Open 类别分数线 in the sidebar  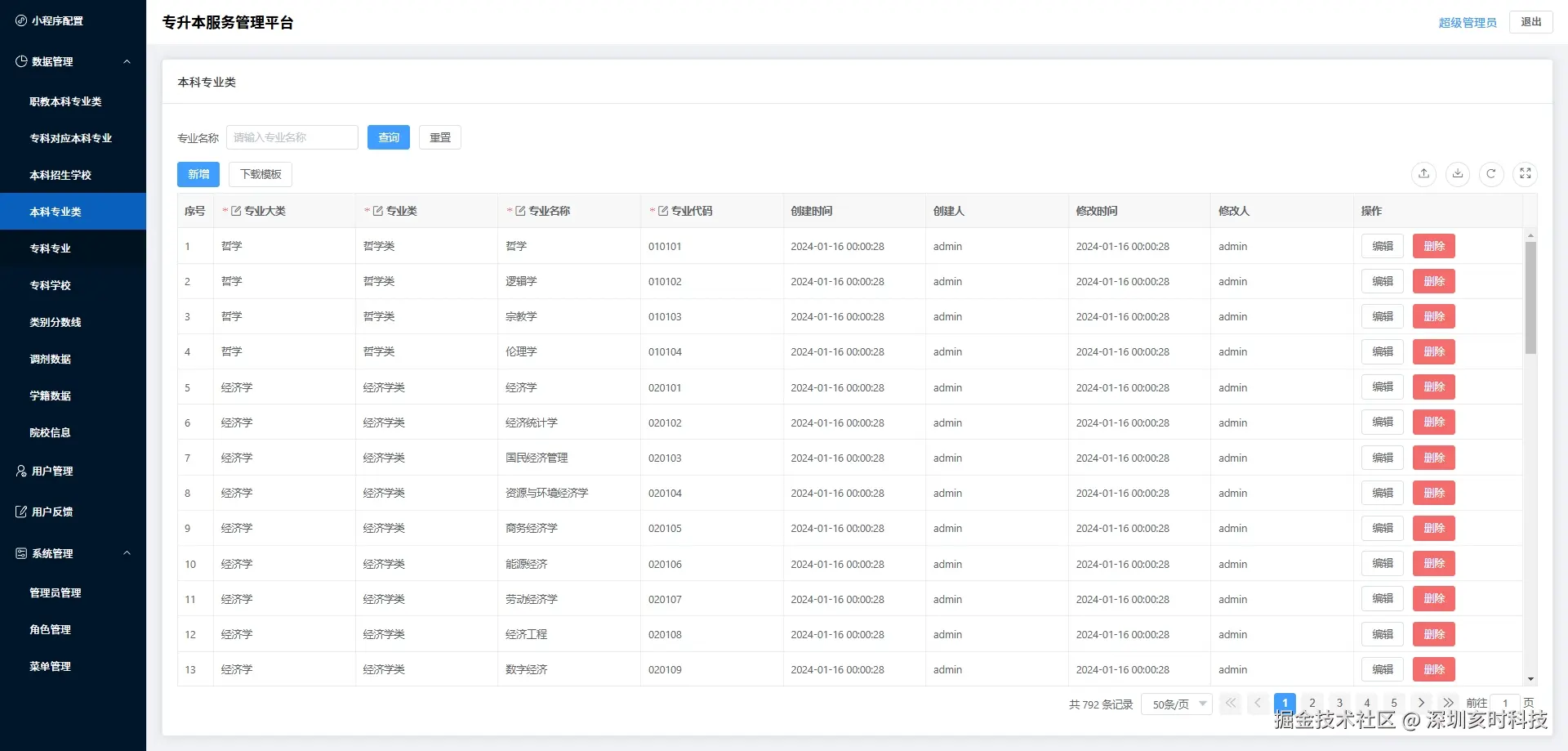[73, 322]
